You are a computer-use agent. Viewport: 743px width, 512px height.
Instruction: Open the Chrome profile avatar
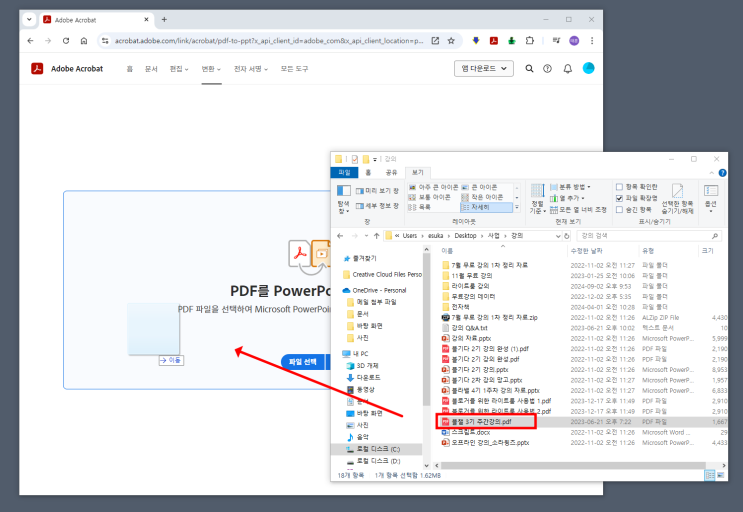tap(574, 41)
